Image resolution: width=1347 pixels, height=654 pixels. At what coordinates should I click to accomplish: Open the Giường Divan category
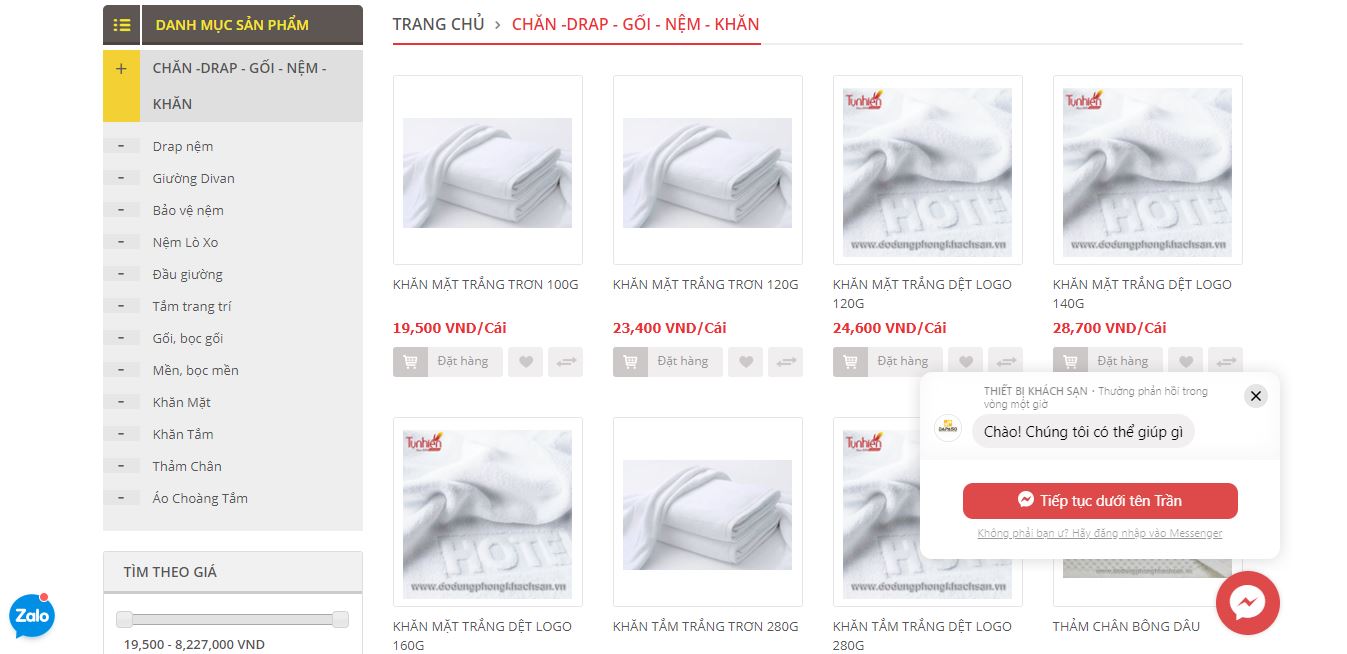click(194, 178)
